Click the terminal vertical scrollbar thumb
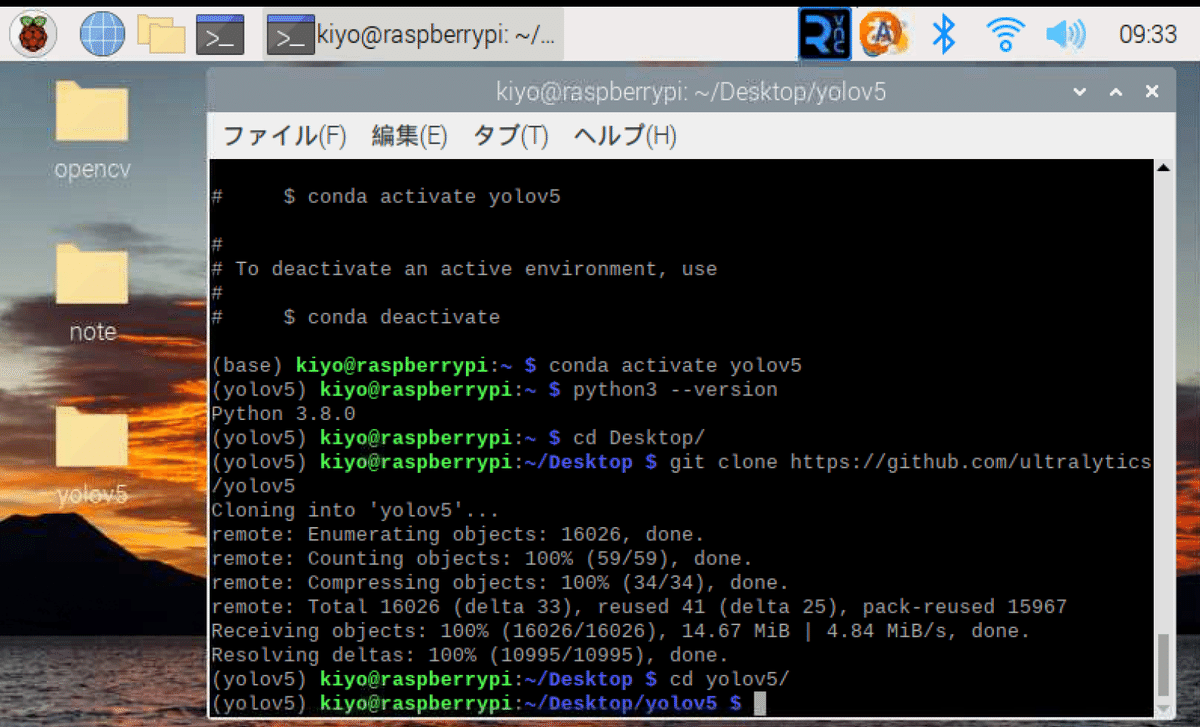 point(1163,663)
